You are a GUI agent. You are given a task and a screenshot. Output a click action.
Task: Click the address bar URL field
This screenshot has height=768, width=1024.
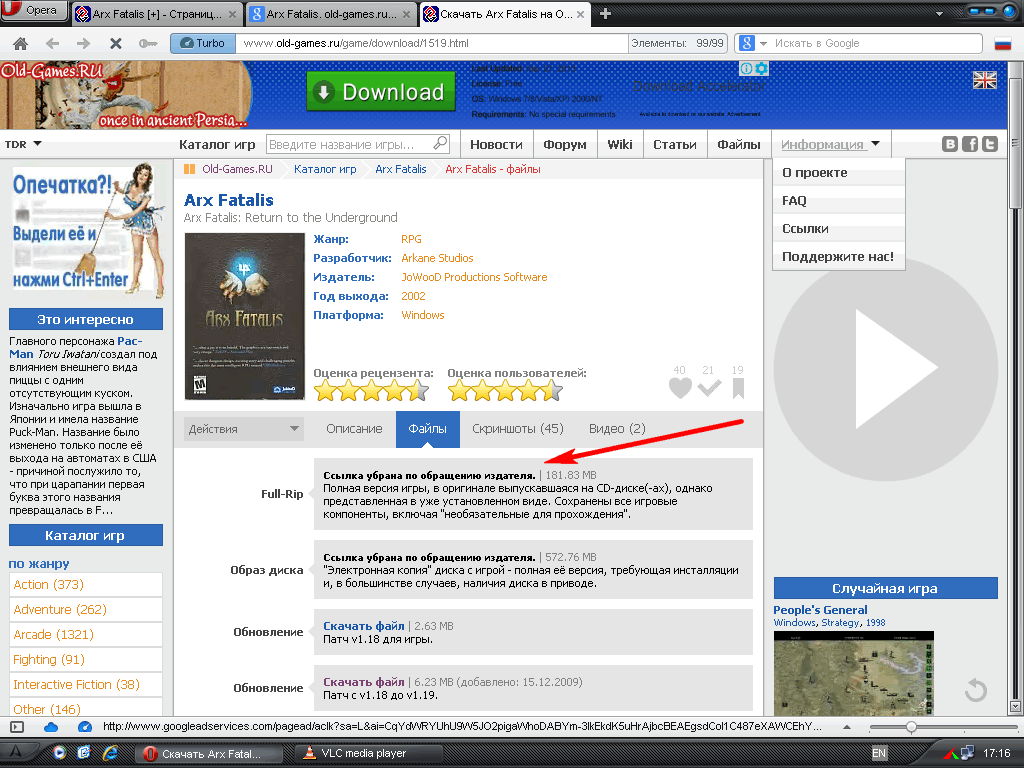[x=431, y=43]
